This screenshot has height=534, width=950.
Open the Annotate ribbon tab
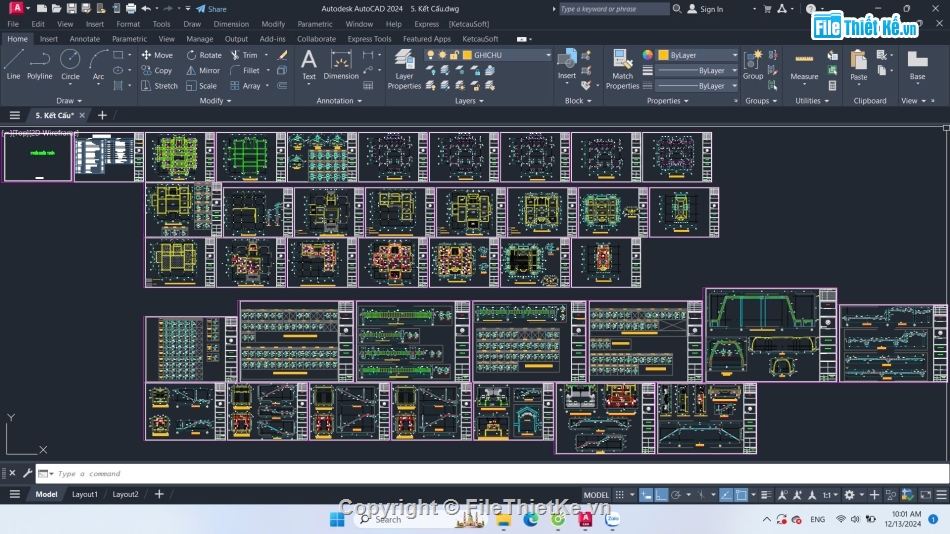pos(85,39)
